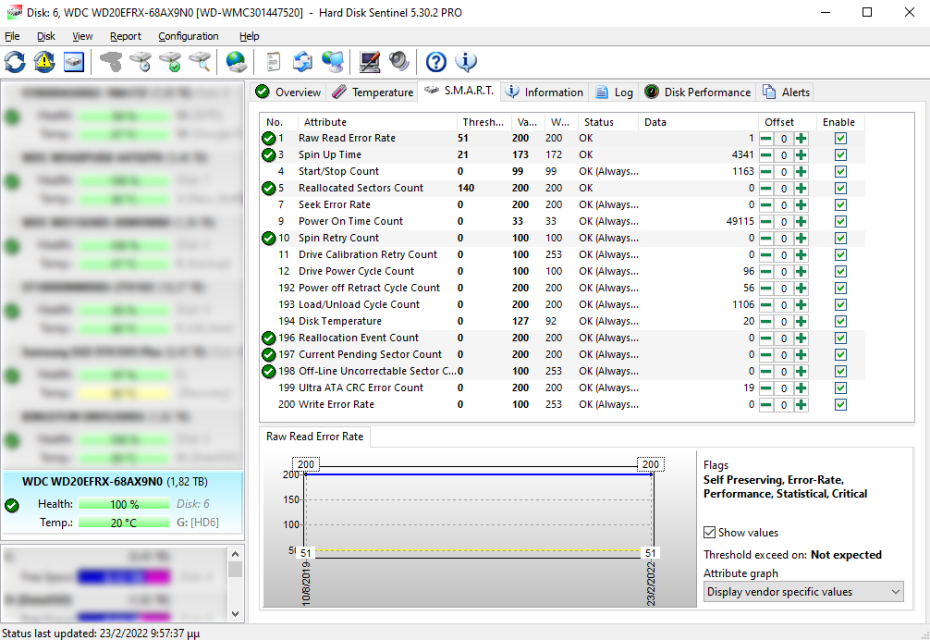Decrease offset for Seek Error Rate
Screen dimensions: 930x640
click(766, 205)
